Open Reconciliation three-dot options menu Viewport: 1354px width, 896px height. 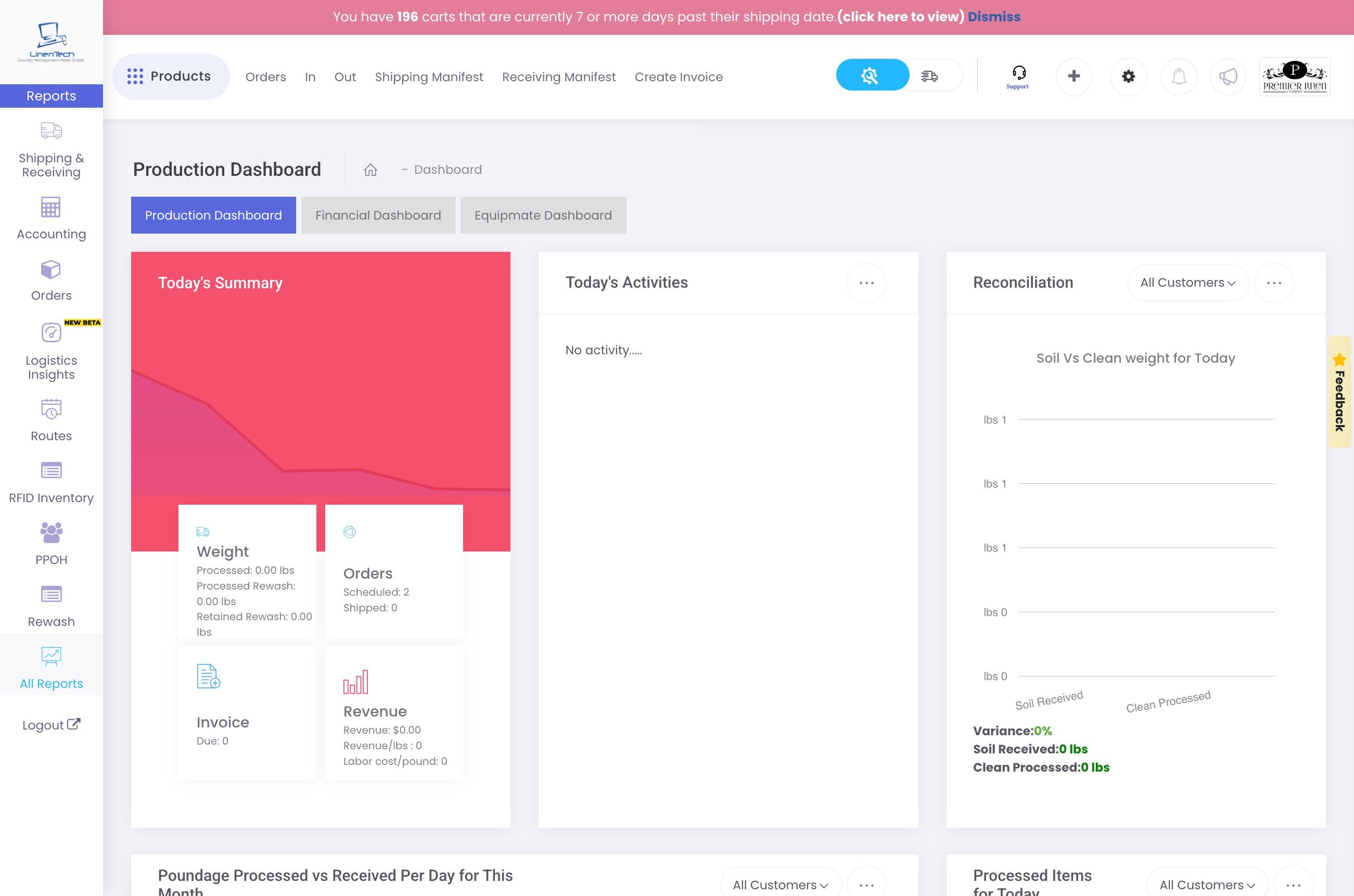point(1273,283)
